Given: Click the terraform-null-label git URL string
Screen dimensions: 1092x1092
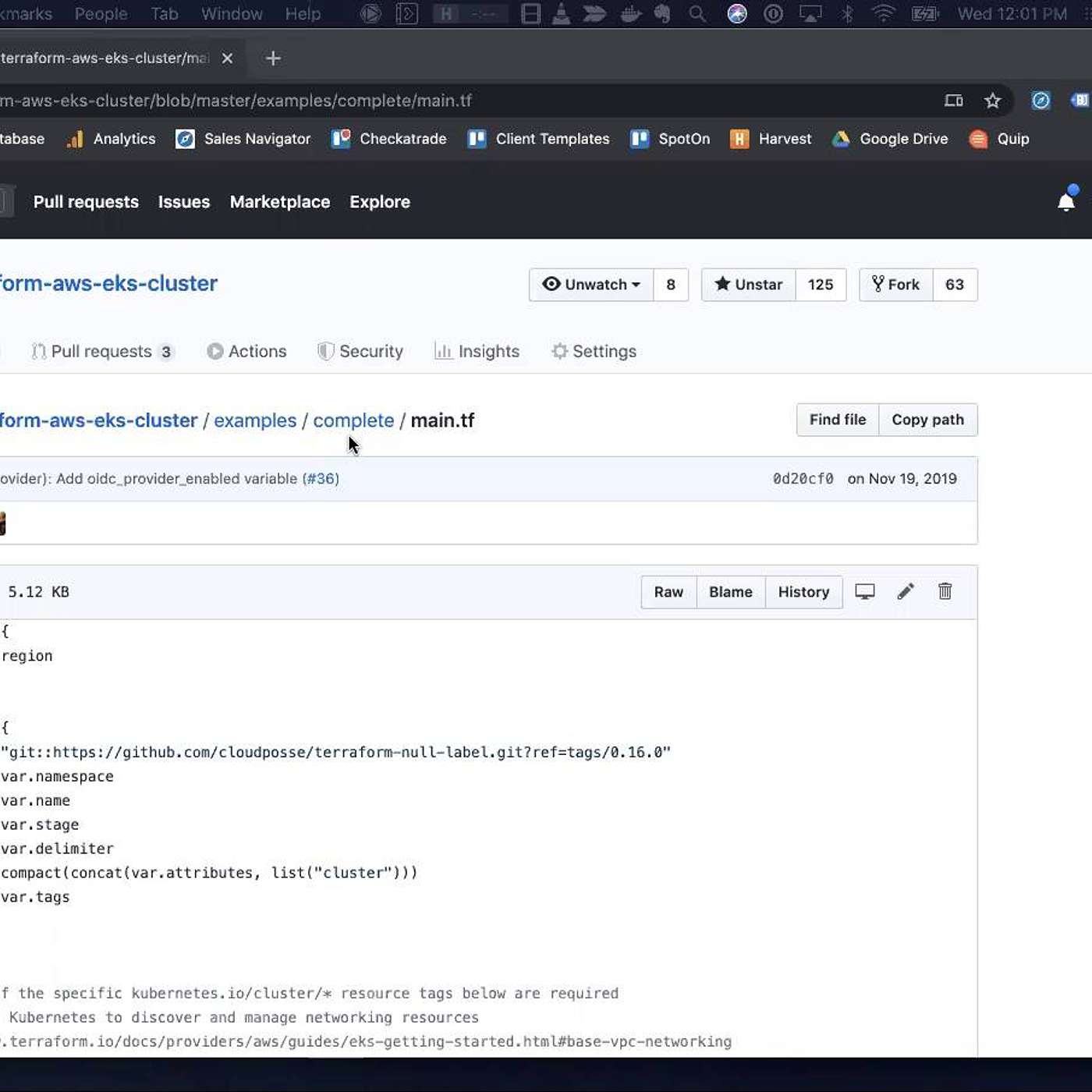Looking at the screenshot, I should tap(335, 753).
